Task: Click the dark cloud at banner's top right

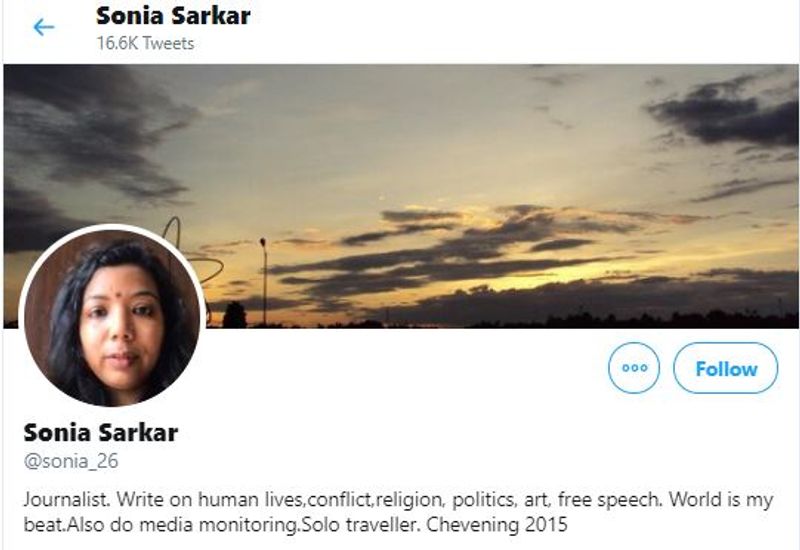Action: (726, 112)
